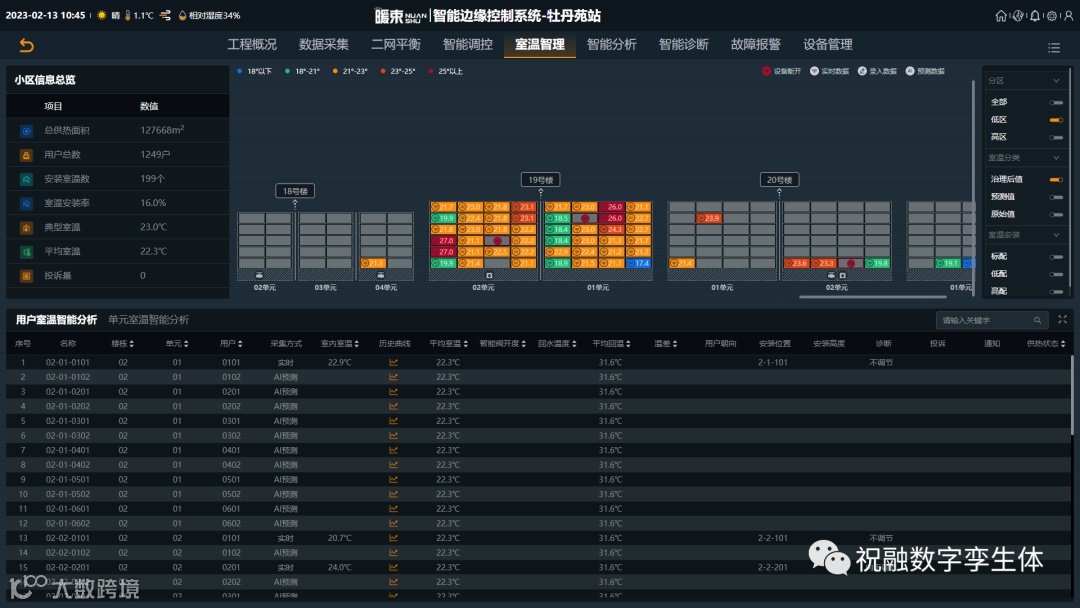1080x608 pixels.
Task: Toggle the 低区 zone switch
Action: [1056, 120]
